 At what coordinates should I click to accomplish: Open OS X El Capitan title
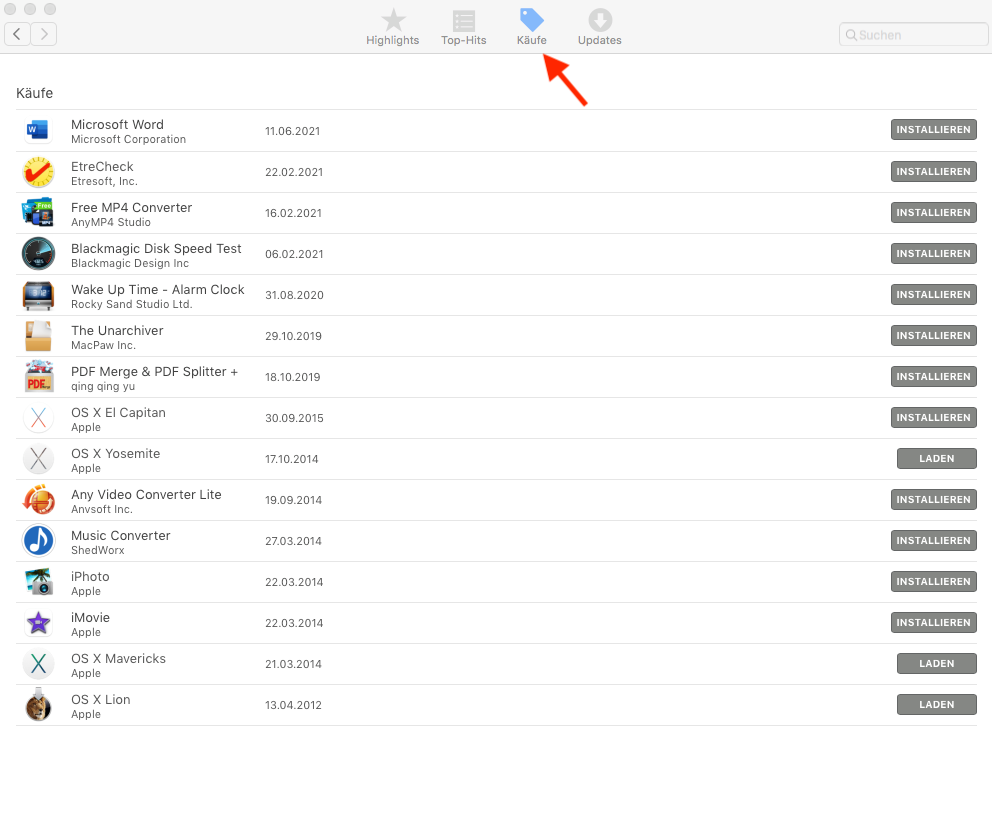[x=118, y=413]
